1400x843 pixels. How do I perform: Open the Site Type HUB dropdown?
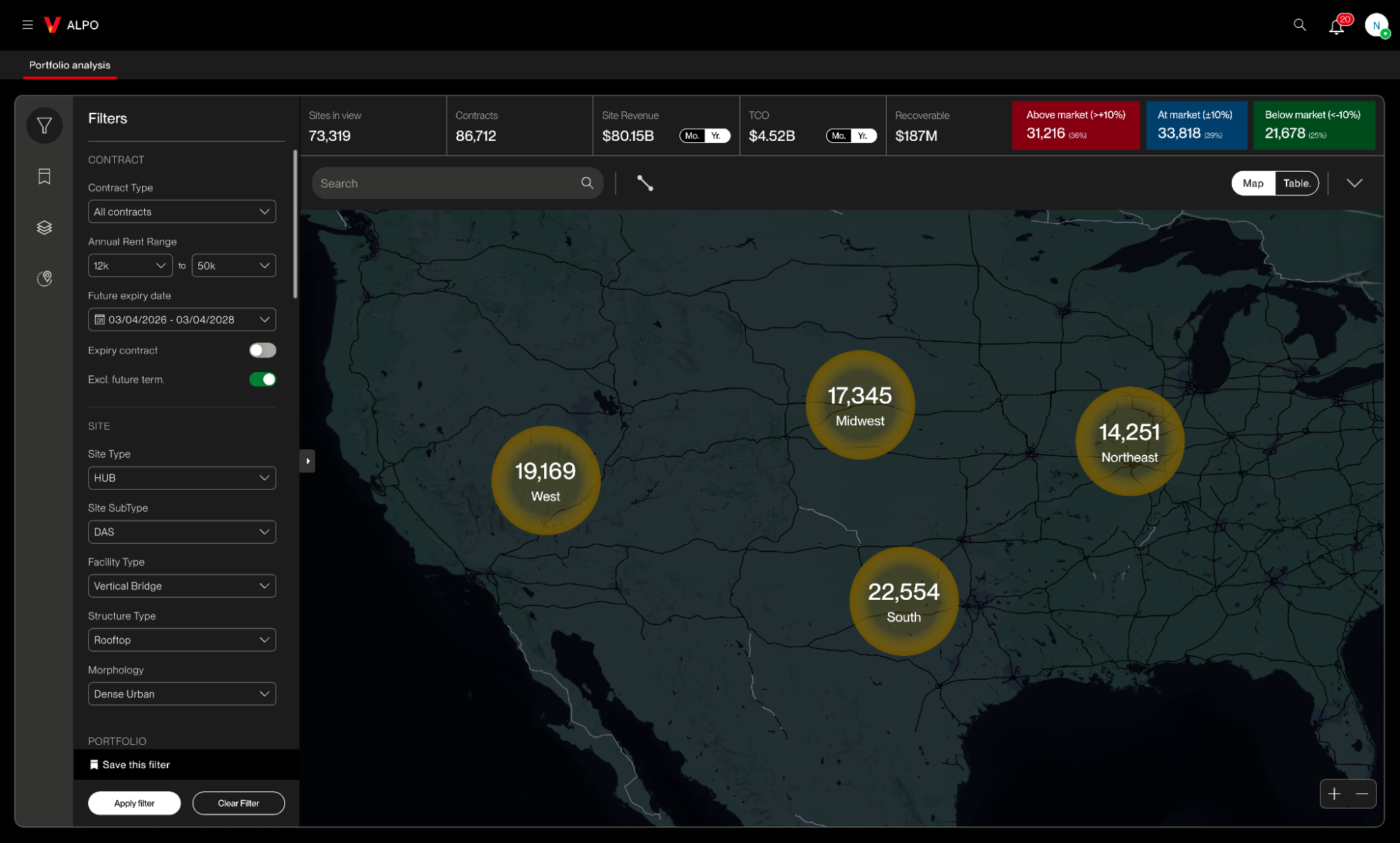click(x=182, y=478)
